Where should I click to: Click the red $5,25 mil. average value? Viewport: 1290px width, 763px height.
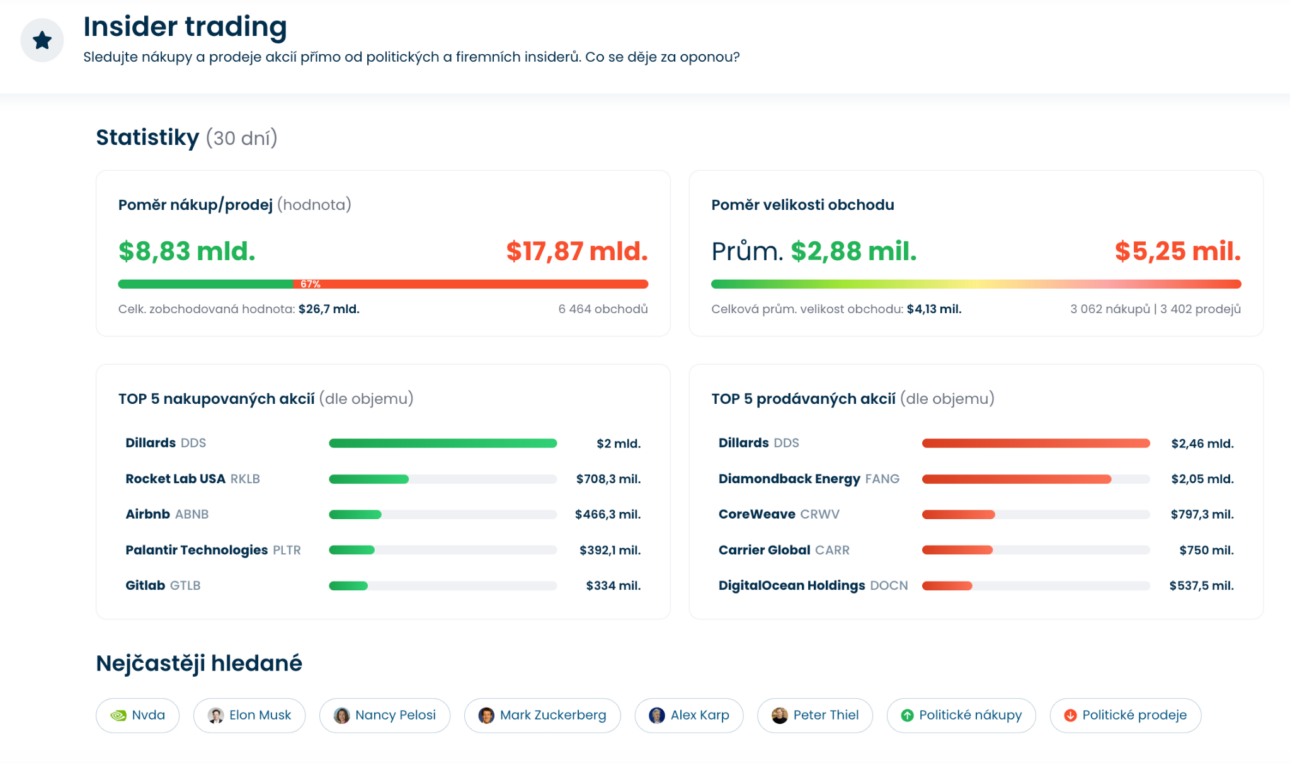tap(1178, 251)
